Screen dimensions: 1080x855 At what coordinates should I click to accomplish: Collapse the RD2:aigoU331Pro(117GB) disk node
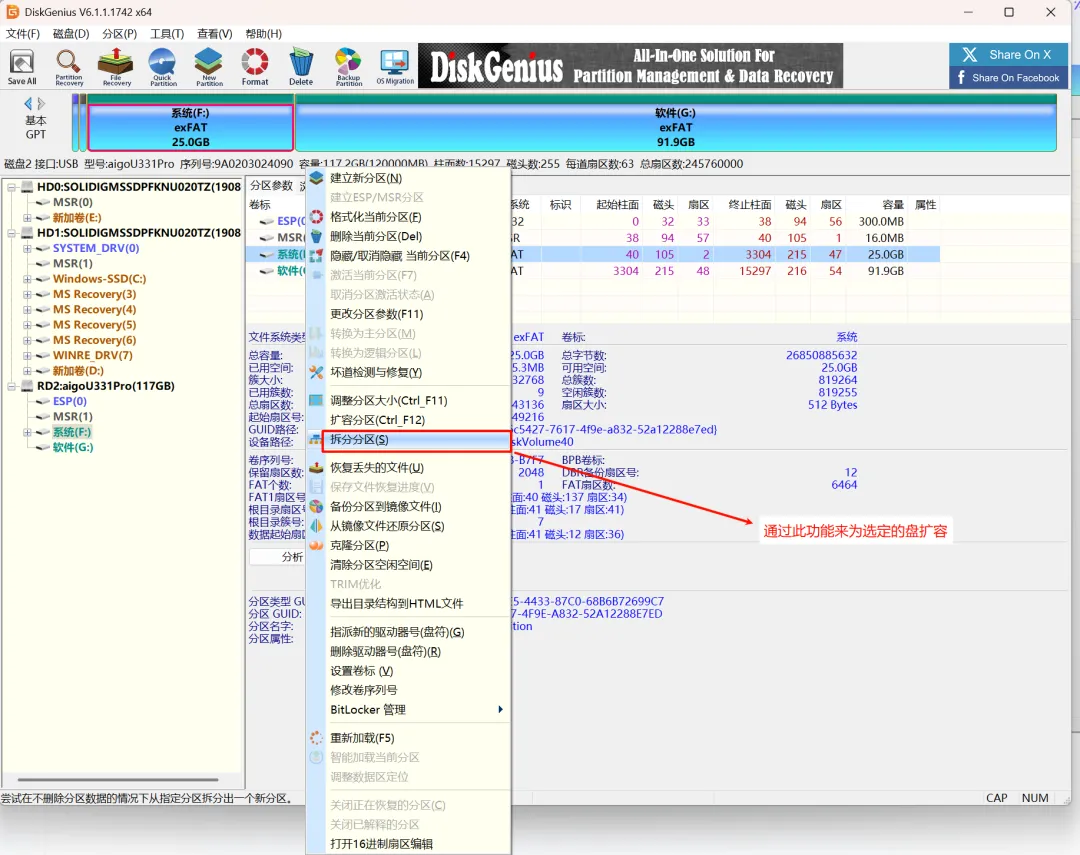click(x=12, y=386)
